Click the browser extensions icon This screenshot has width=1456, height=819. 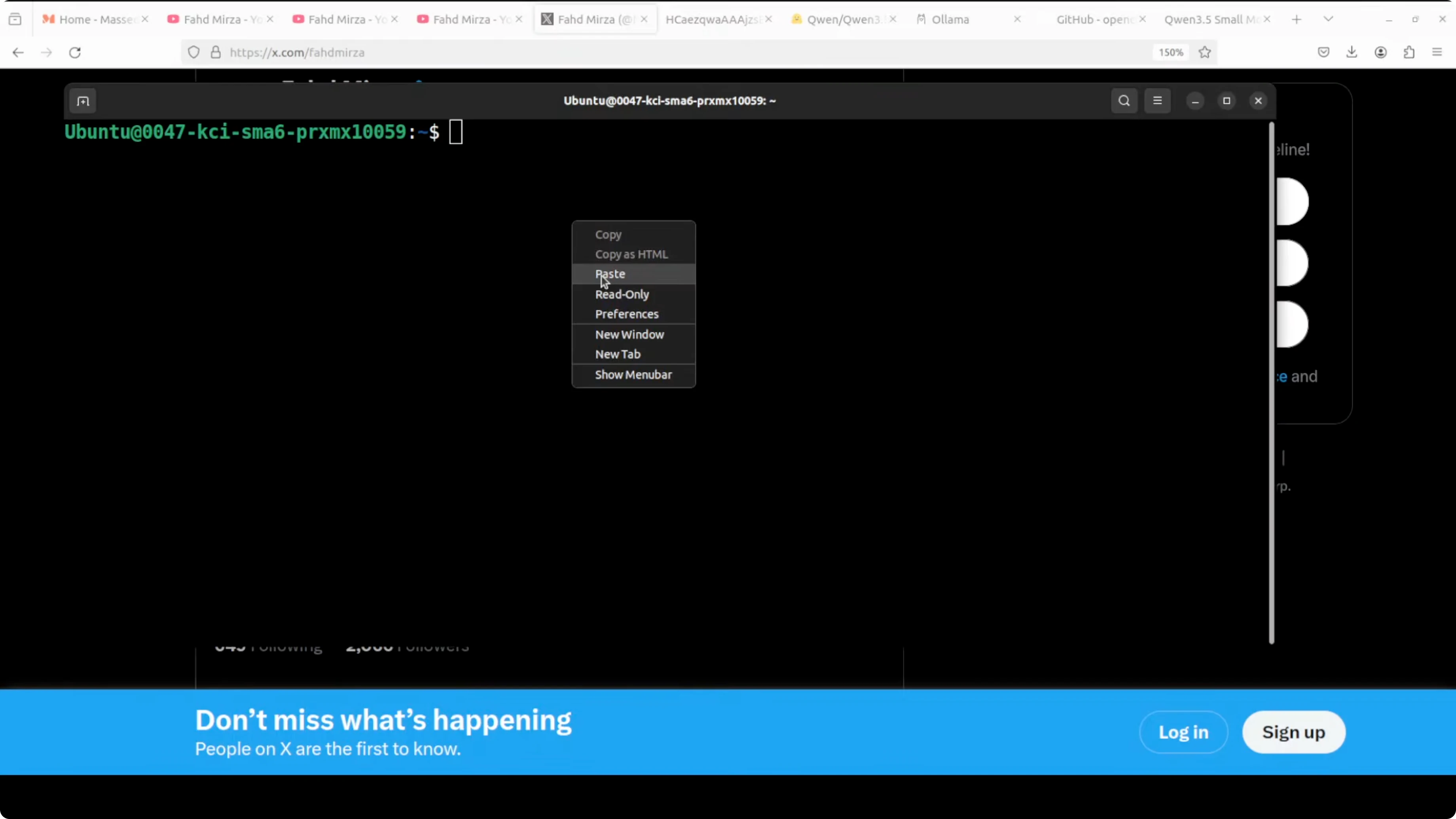coord(1410,52)
